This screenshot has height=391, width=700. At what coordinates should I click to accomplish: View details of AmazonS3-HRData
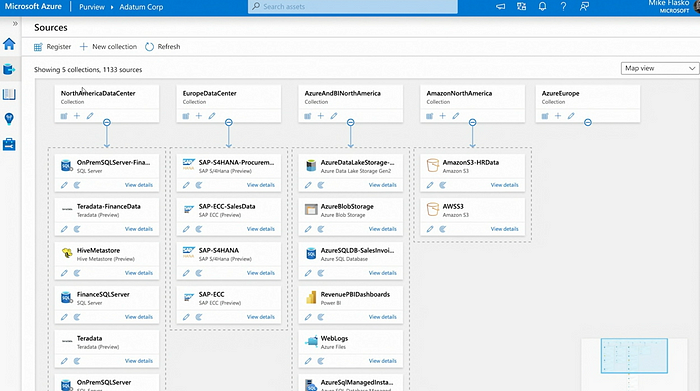click(x=504, y=185)
